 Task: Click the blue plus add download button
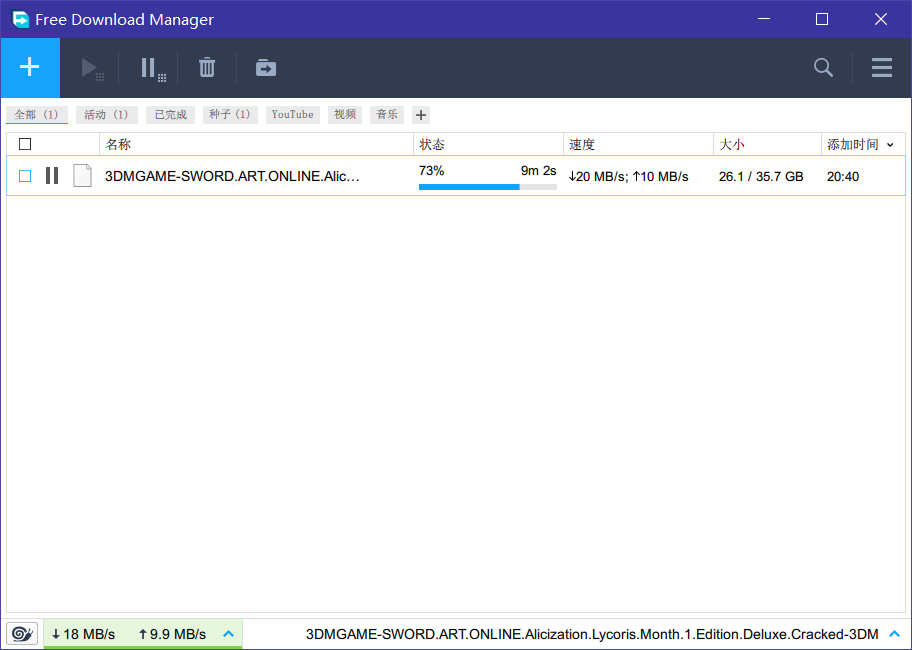click(x=30, y=67)
